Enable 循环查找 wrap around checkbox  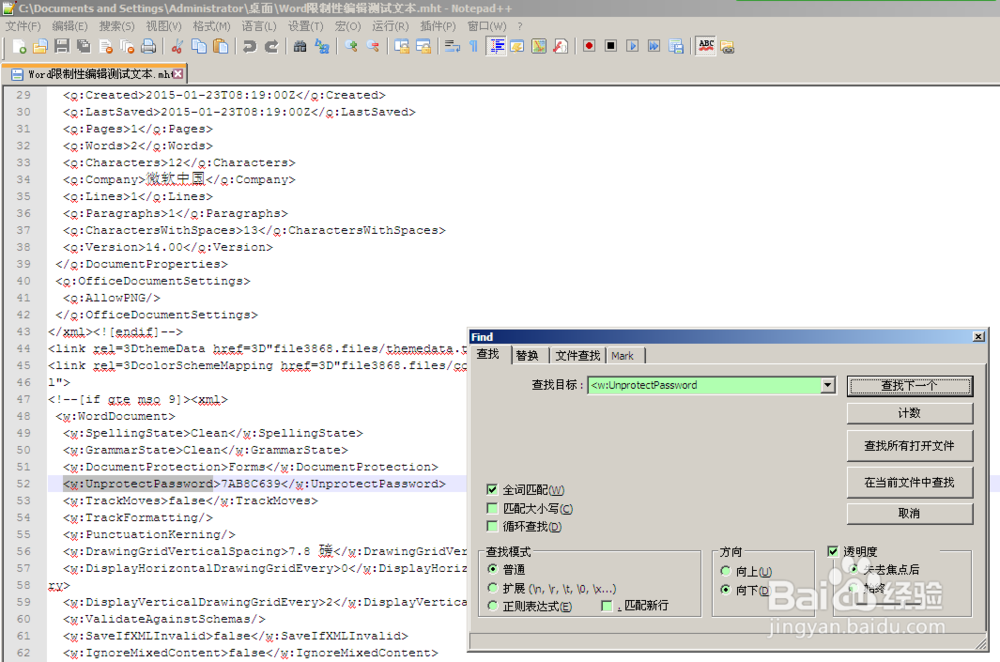click(x=492, y=526)
